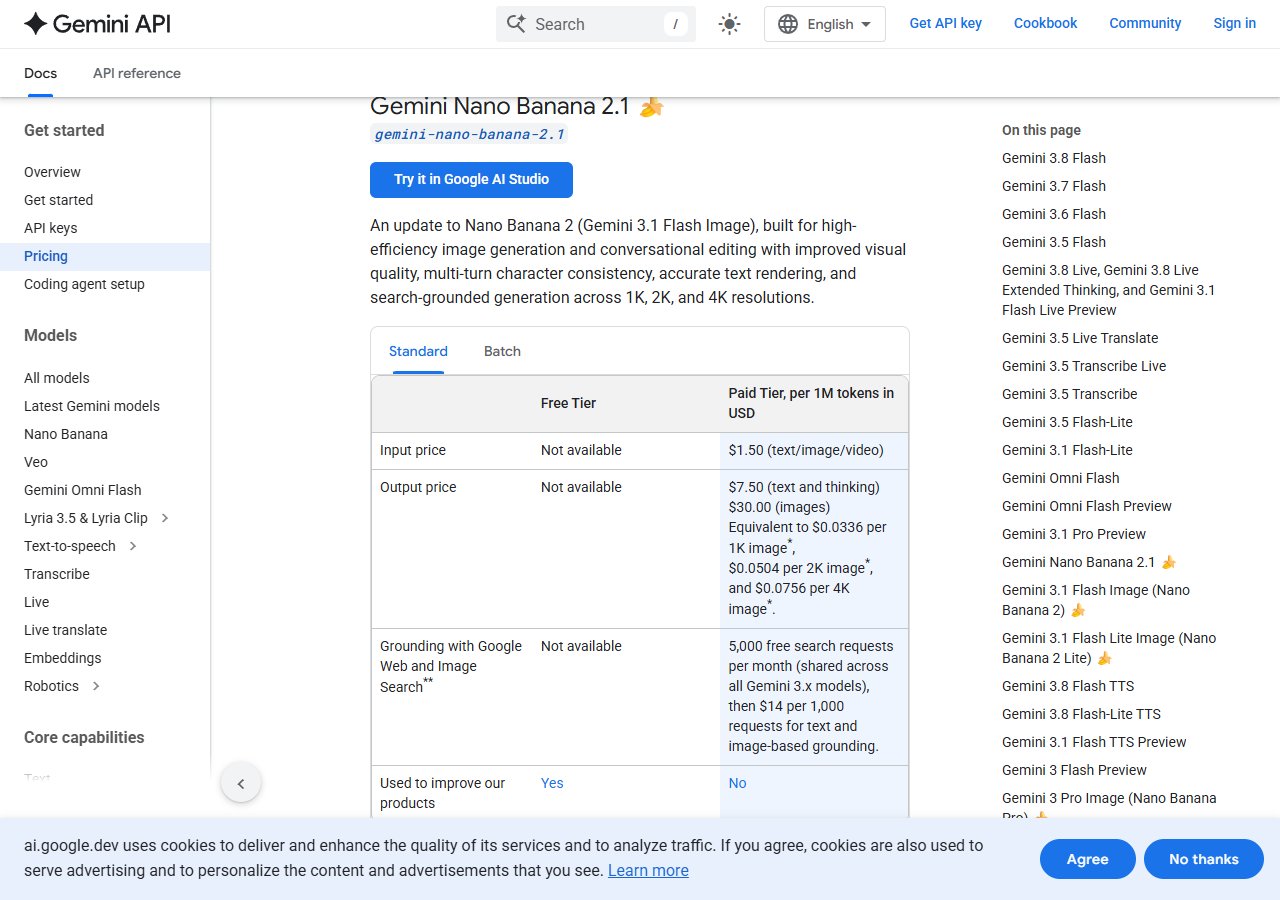Open the Cookbook link
Image resolution: width=1280 pixels, height=900 pixels.
pyautogui.click(x=1045, y=23)
